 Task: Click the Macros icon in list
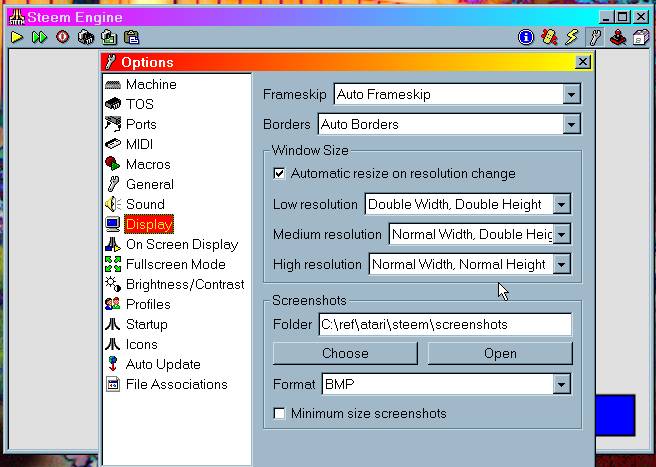(x=113, y=164)
